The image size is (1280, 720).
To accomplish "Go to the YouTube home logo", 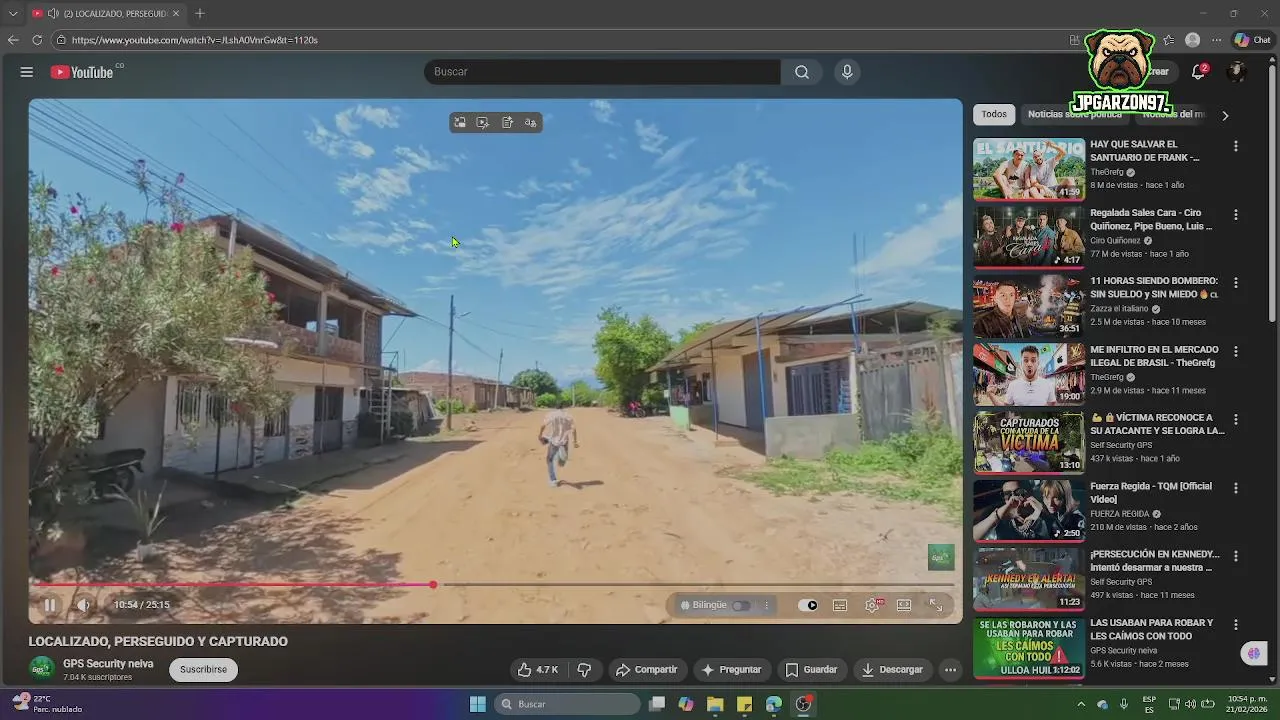I will pos(82,72).
